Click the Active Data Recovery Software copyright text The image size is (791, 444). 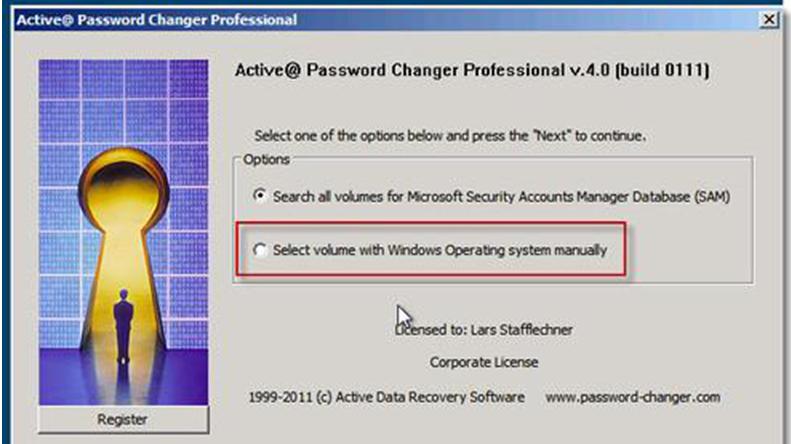386,397
